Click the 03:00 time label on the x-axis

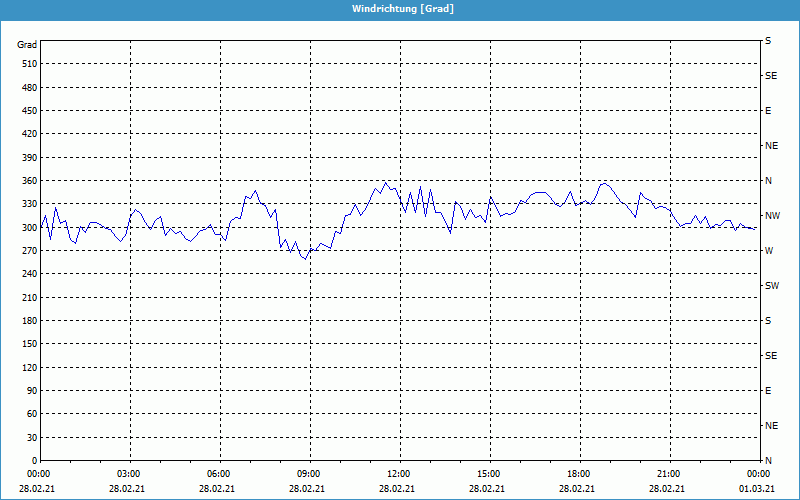click(x=129, y=474)
